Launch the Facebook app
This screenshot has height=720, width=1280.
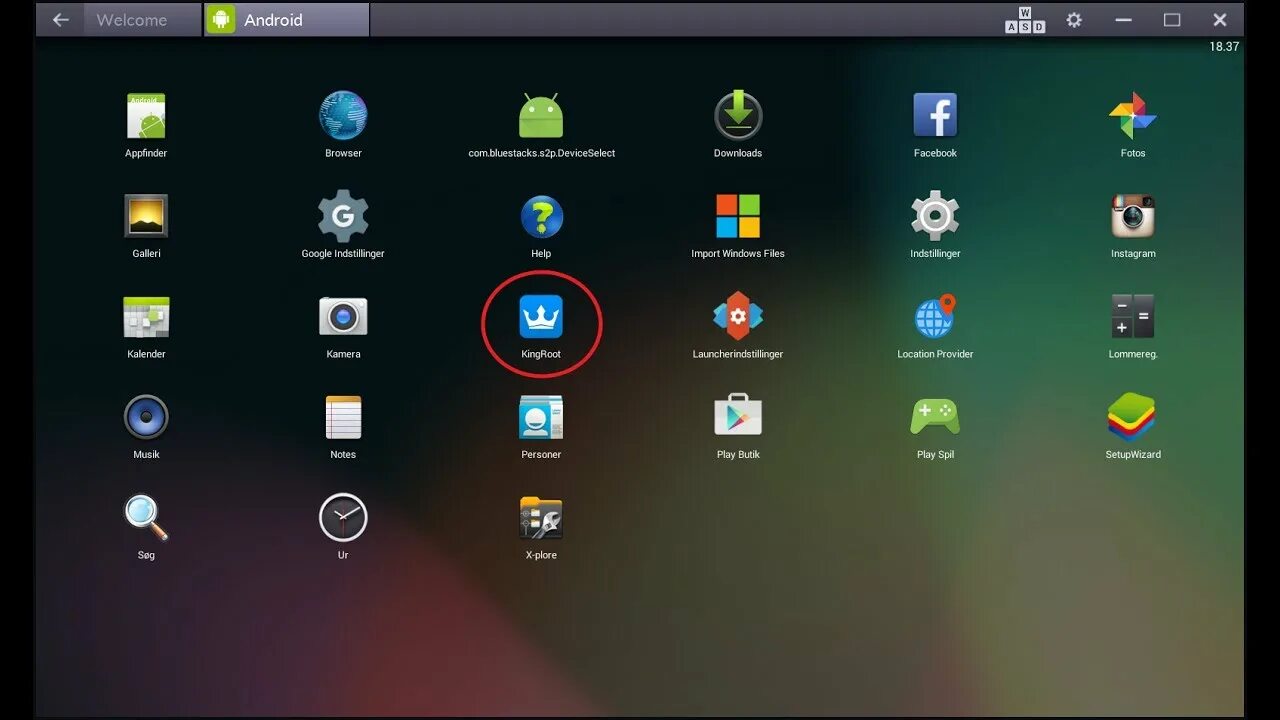tap(935, 116)
